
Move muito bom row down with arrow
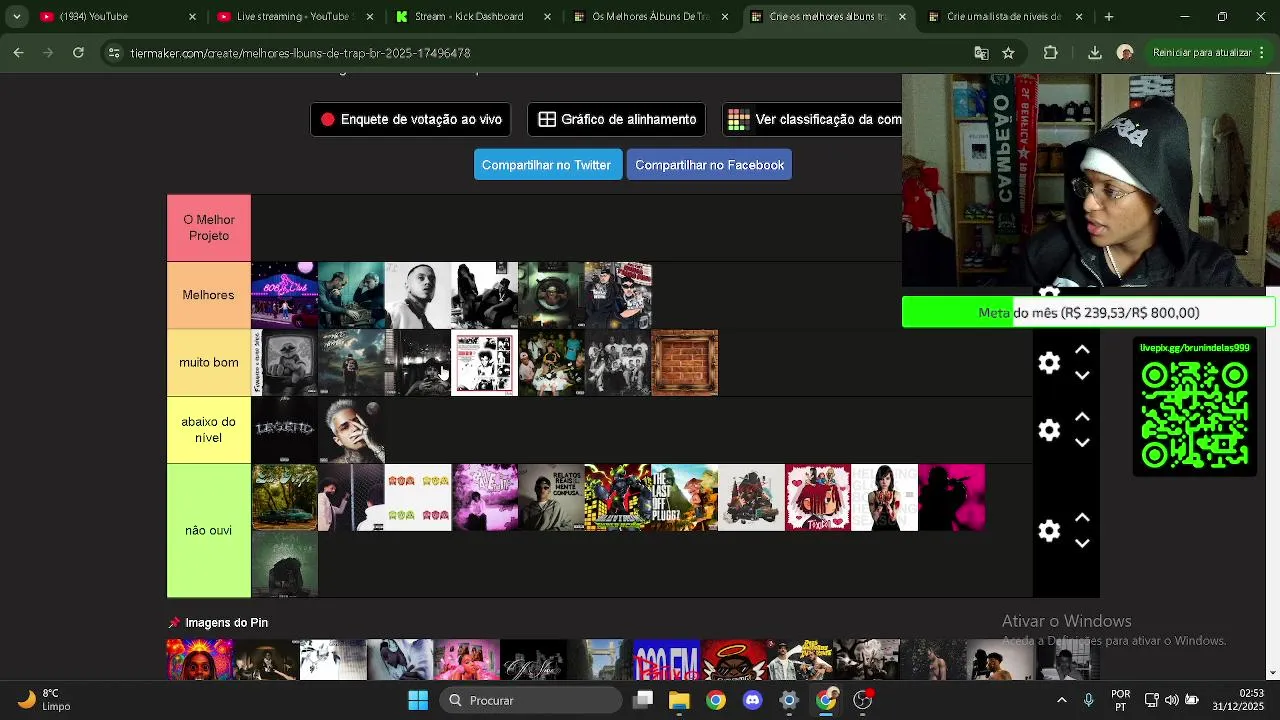point(1082,376)
